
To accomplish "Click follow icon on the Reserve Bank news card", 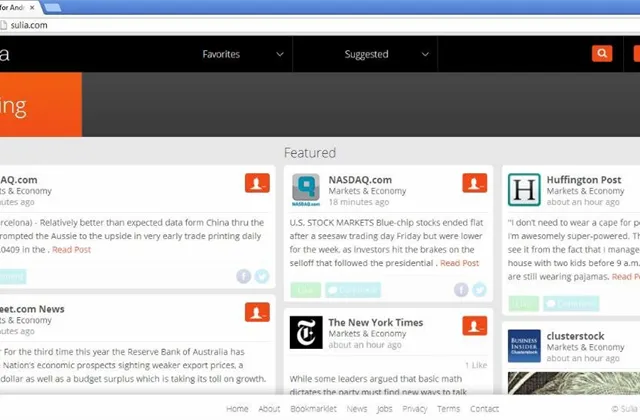I will [x=257, y=312].
